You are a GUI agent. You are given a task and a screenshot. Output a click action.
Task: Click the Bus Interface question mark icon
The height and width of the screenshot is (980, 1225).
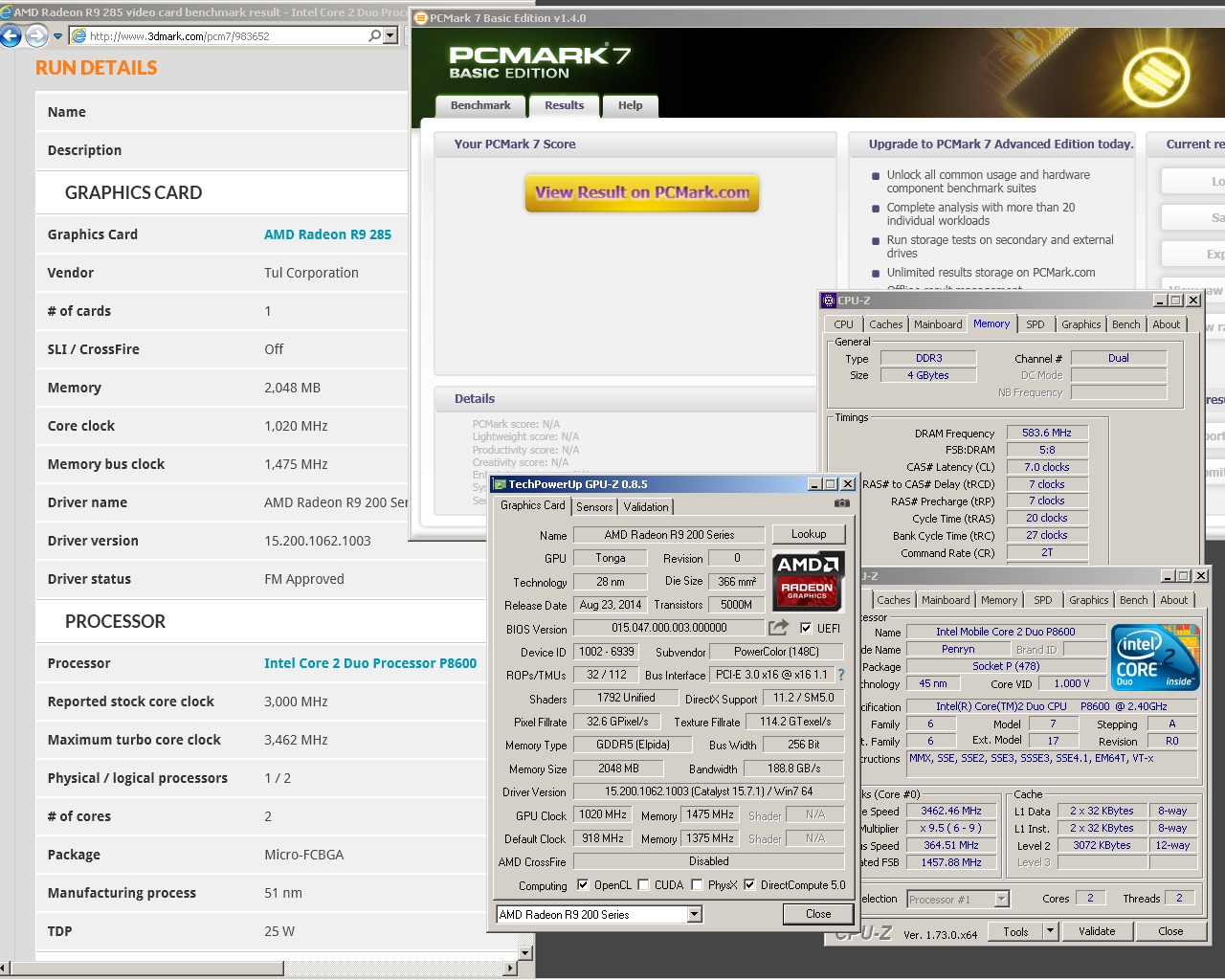(841, 675)
